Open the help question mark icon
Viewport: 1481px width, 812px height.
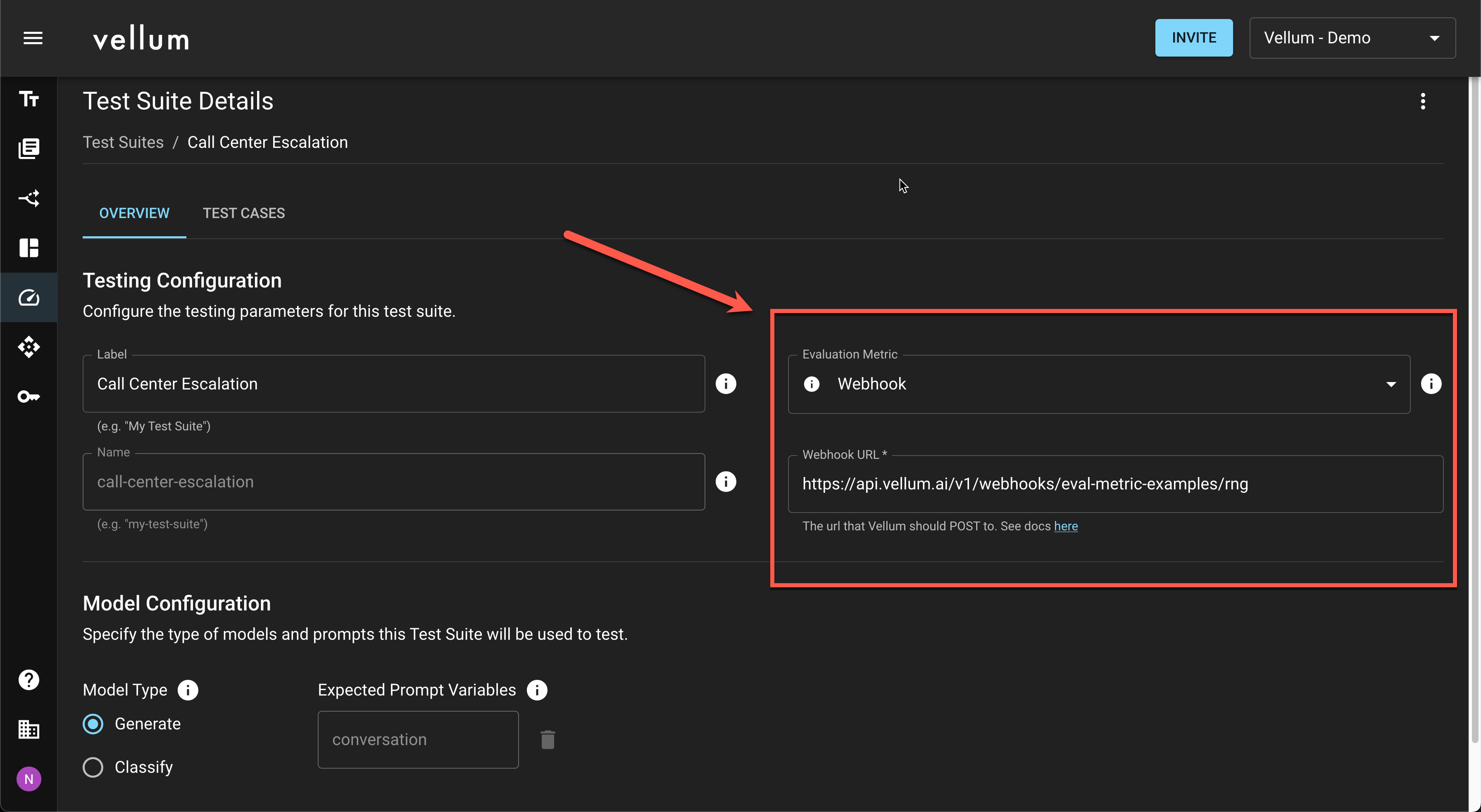[29, 680]
